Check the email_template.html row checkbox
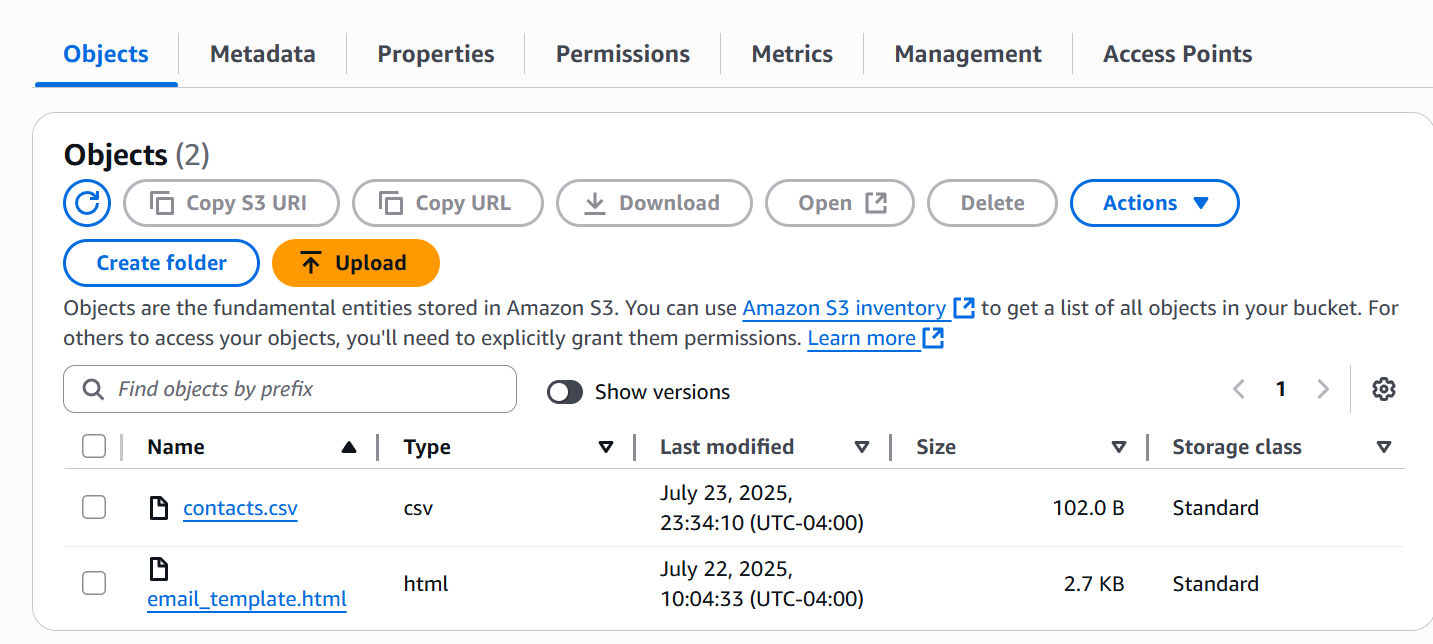The image size is (1433, 644). [94, 583]
